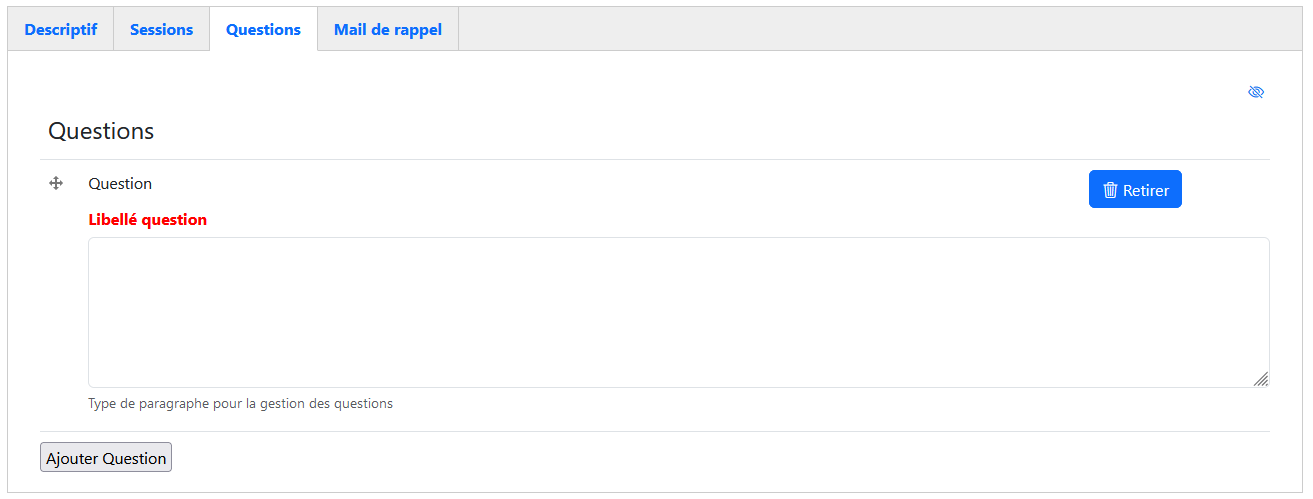Click empty area right of Retirer button

pos(1226,190)
